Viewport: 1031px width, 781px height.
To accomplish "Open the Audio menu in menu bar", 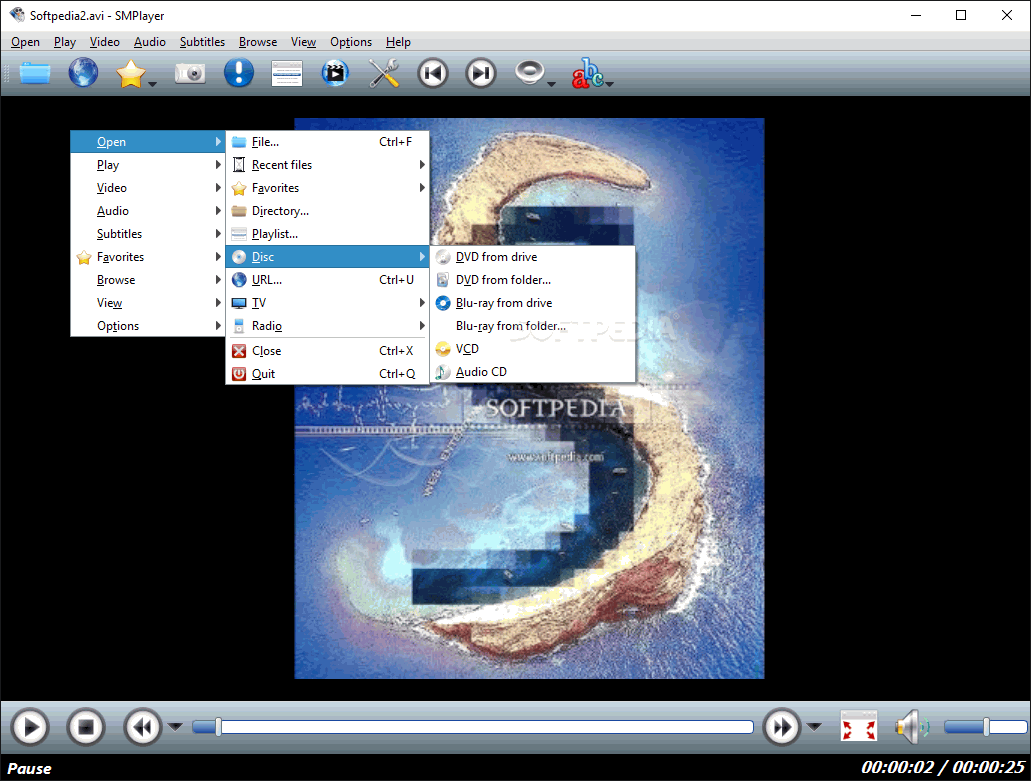I will point(150,42).
